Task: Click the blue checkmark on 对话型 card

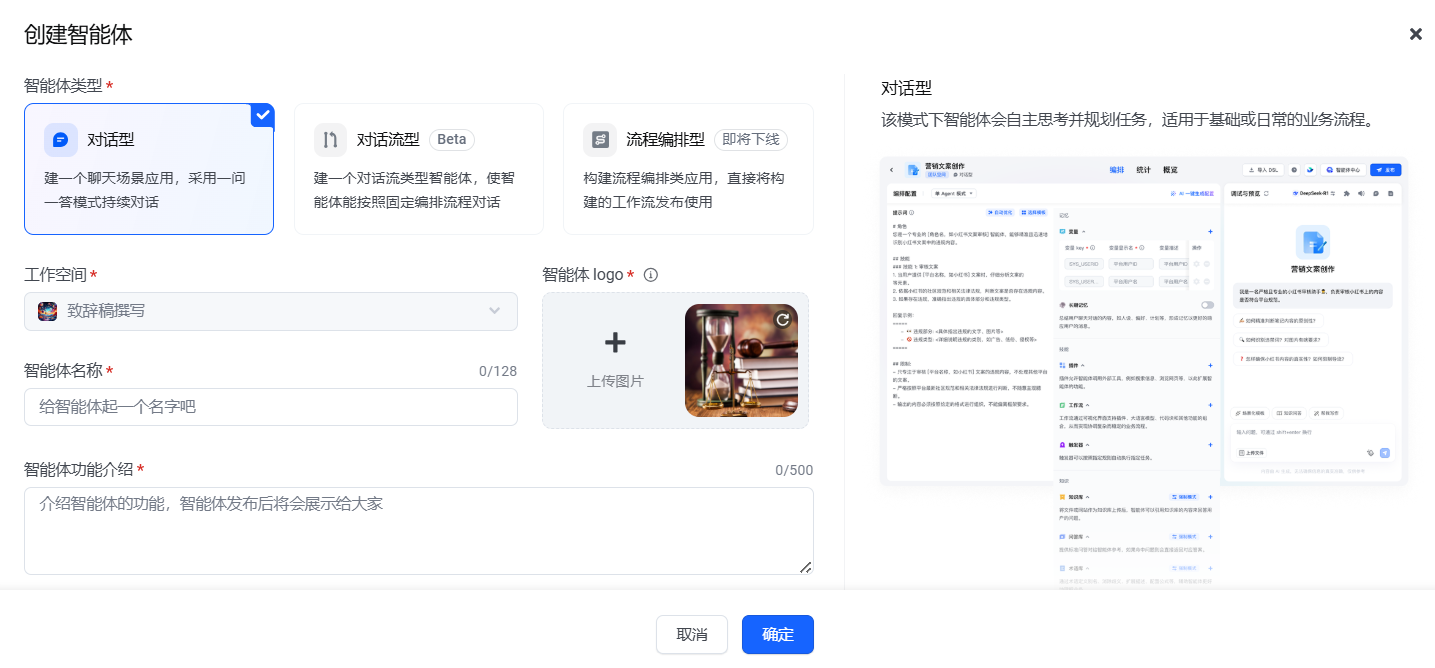Action: (263, 115)
